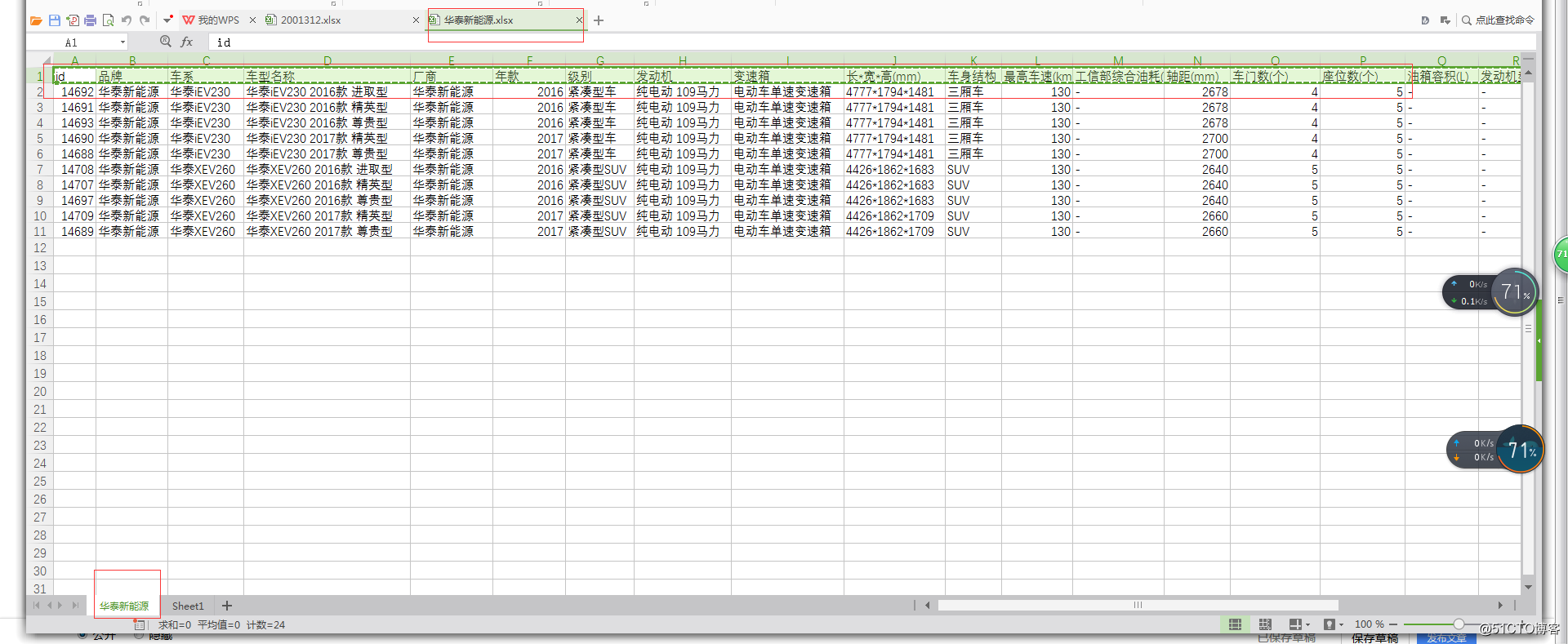Zoom out with the minus button
1568x644 pixels.
(1393, 624)
